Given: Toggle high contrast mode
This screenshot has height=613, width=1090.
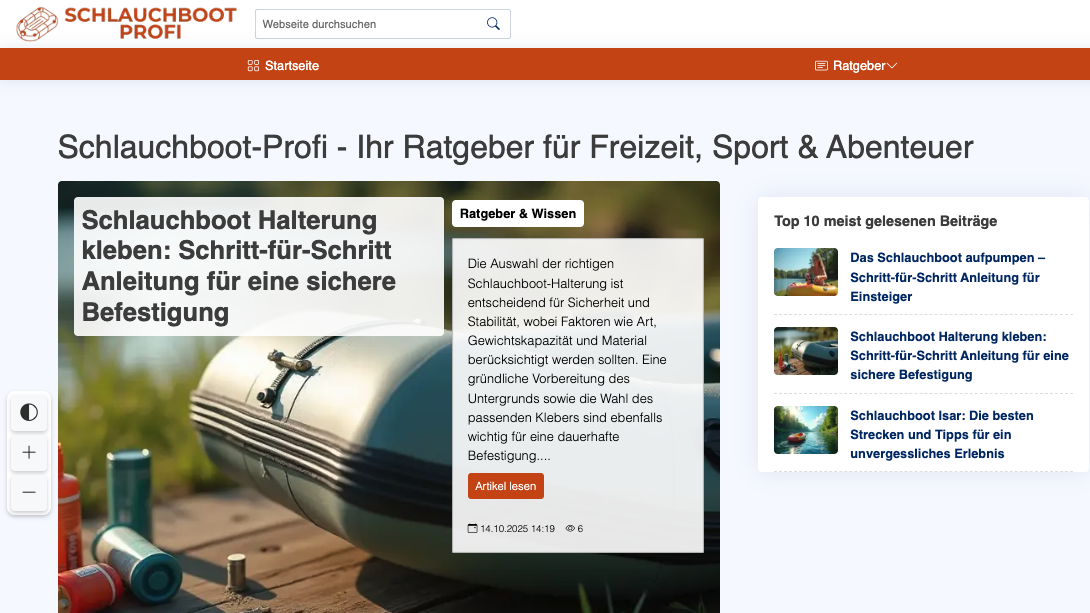Looking at the screenshot, I should 29,412.
